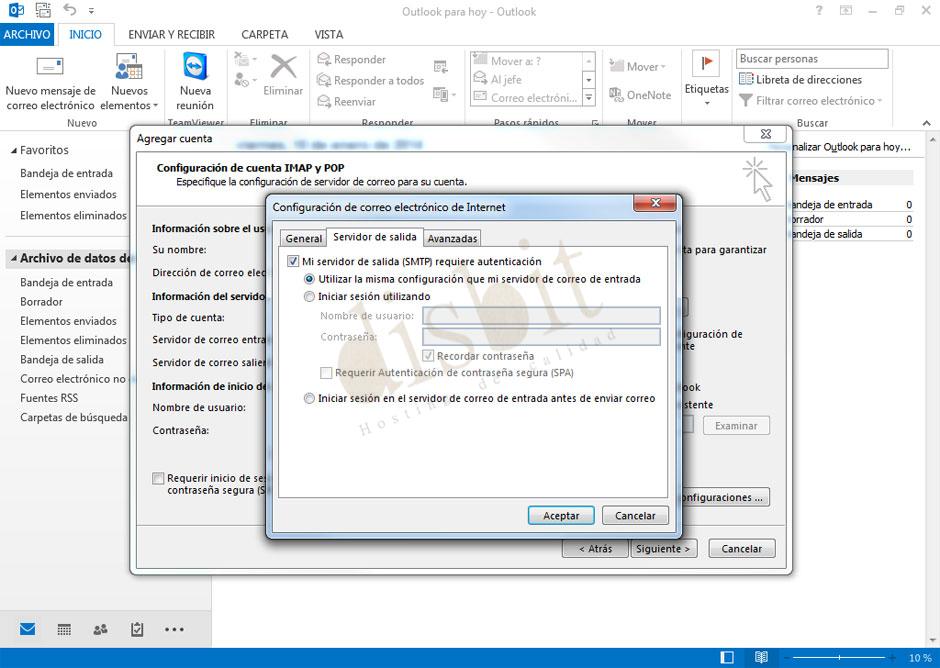Collapse the Archivo de datos section
The height and width of the screenshot is (668, 940).
click(x=13, y=257)
